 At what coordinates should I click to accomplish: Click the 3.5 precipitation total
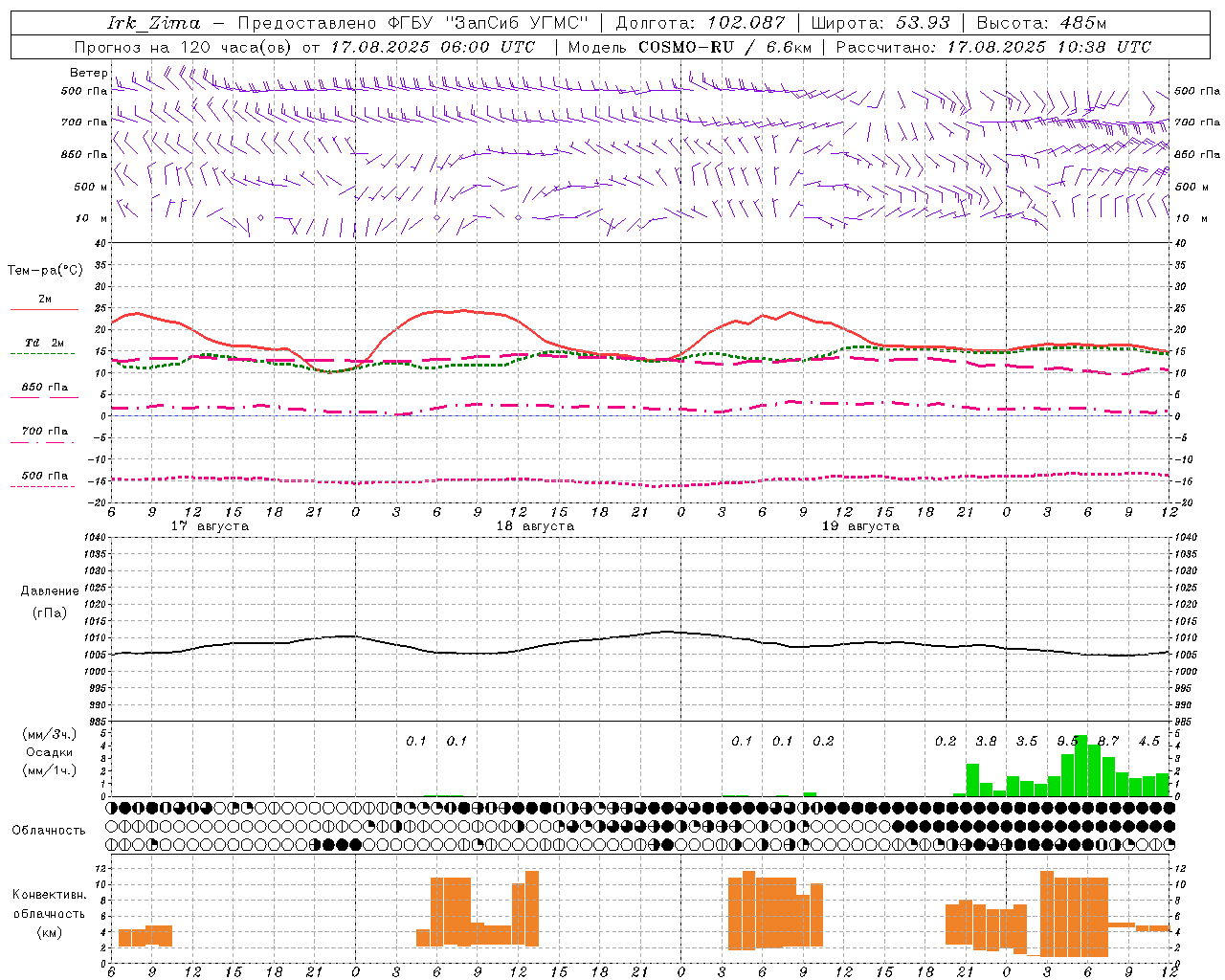(1027, 741)
